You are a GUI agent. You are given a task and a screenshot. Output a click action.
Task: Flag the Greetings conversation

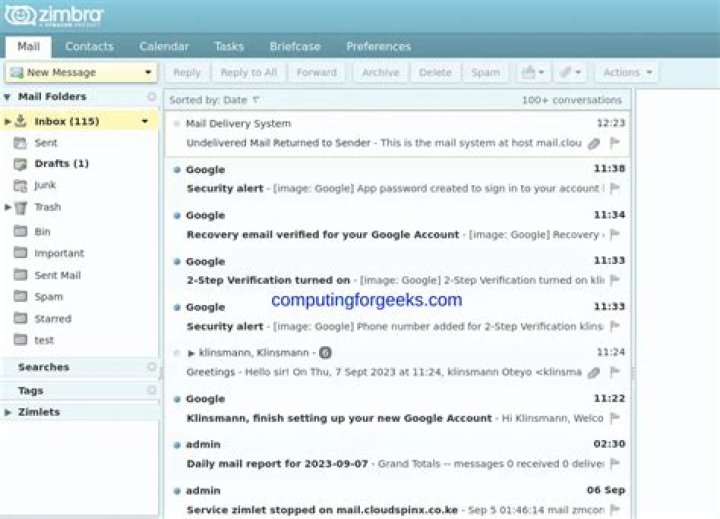(x=614, y=372)
